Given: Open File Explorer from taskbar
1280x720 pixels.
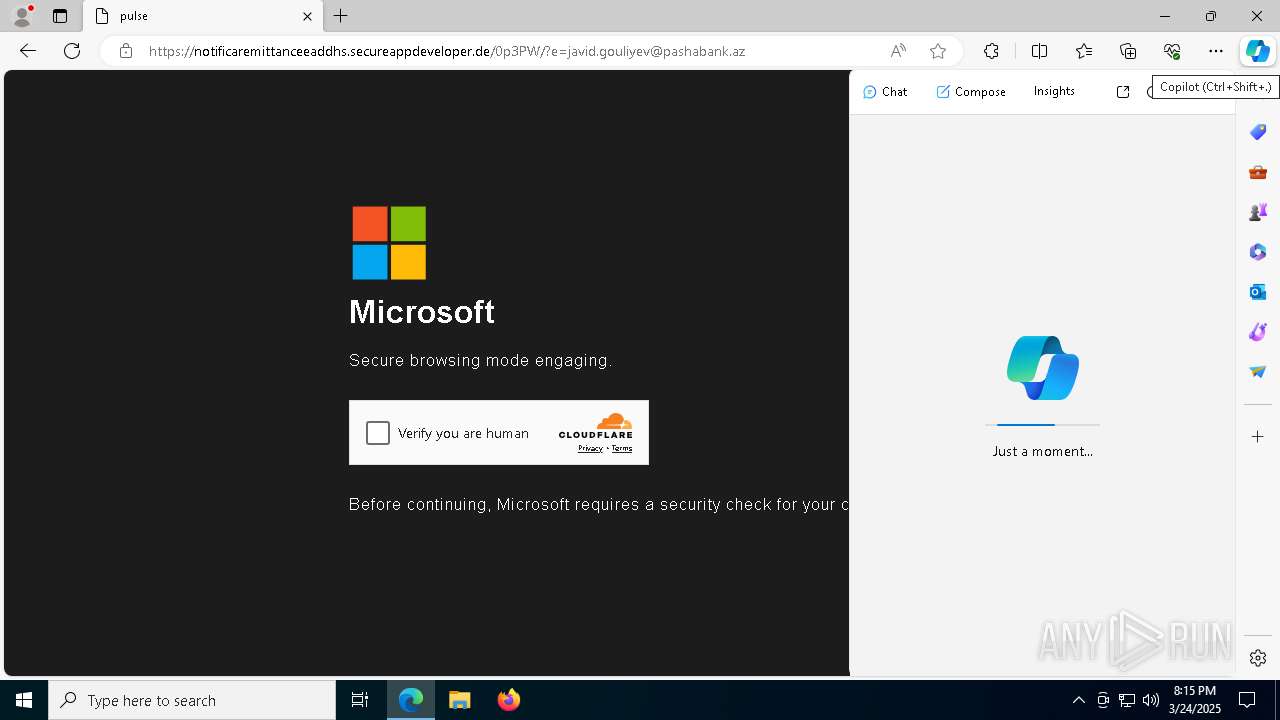Looking at the screenshot, I should (459, 700).
